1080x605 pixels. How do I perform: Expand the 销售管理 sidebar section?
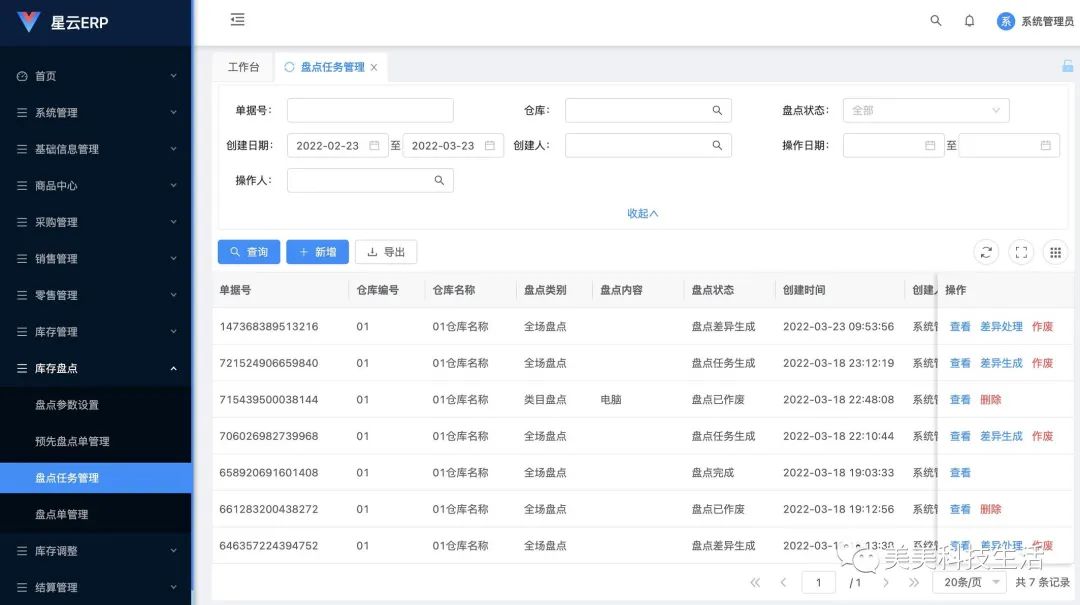pos(95,258)
